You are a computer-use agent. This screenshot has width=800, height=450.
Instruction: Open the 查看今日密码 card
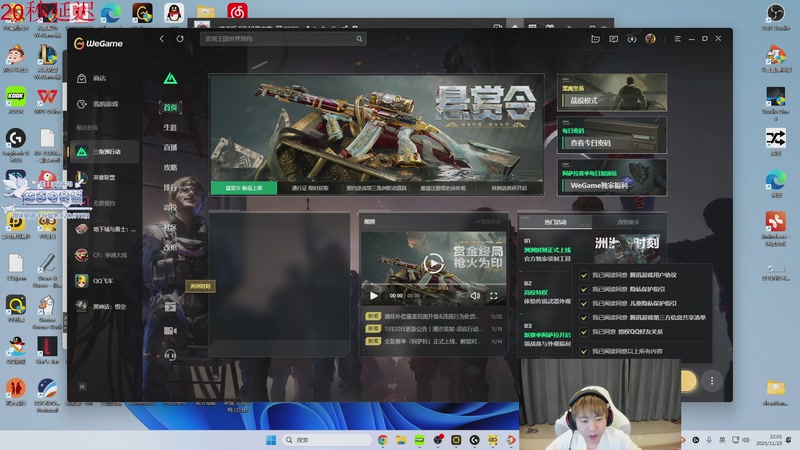(612, 135)
